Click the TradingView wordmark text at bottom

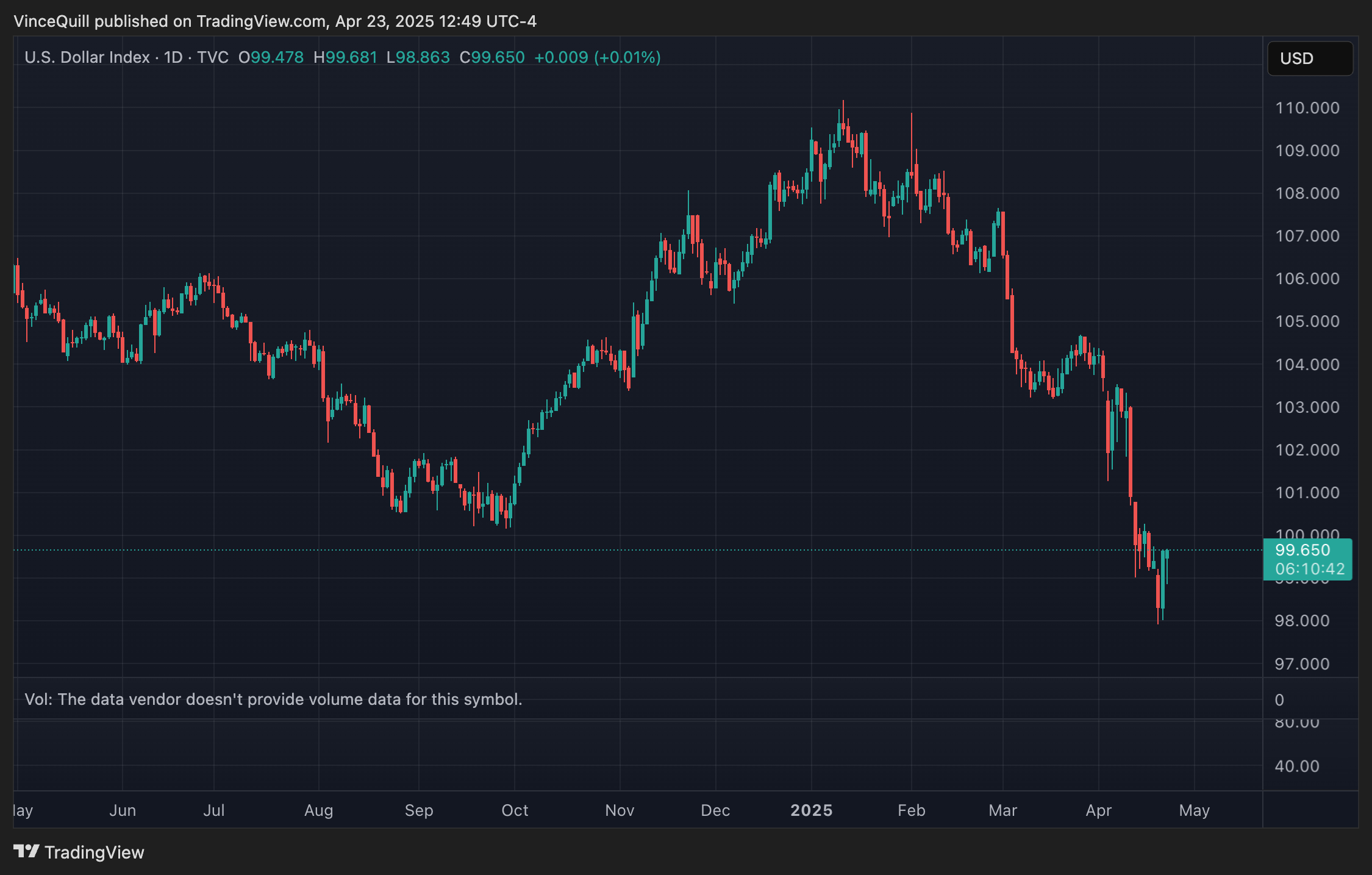(x=95, y=852)
